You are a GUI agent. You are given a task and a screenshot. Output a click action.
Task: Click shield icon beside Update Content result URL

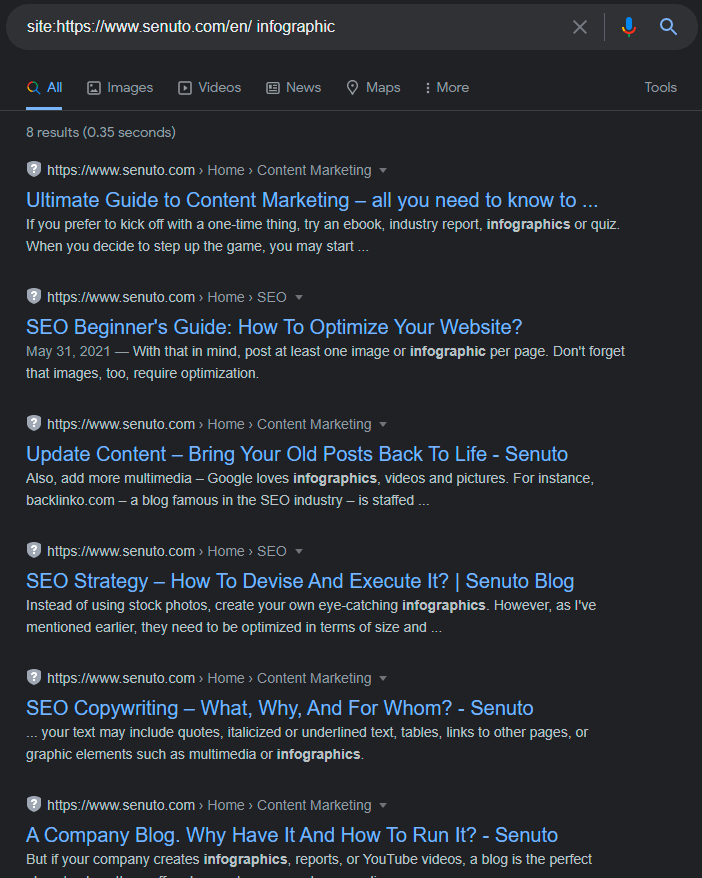34,423
